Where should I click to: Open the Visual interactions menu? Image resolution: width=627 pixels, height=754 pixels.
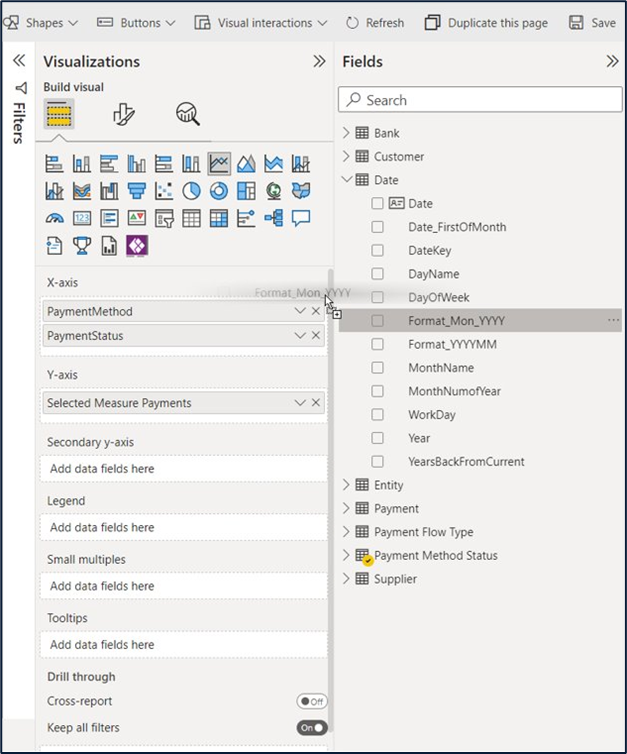pyautogui.click(x=261, y=23)
